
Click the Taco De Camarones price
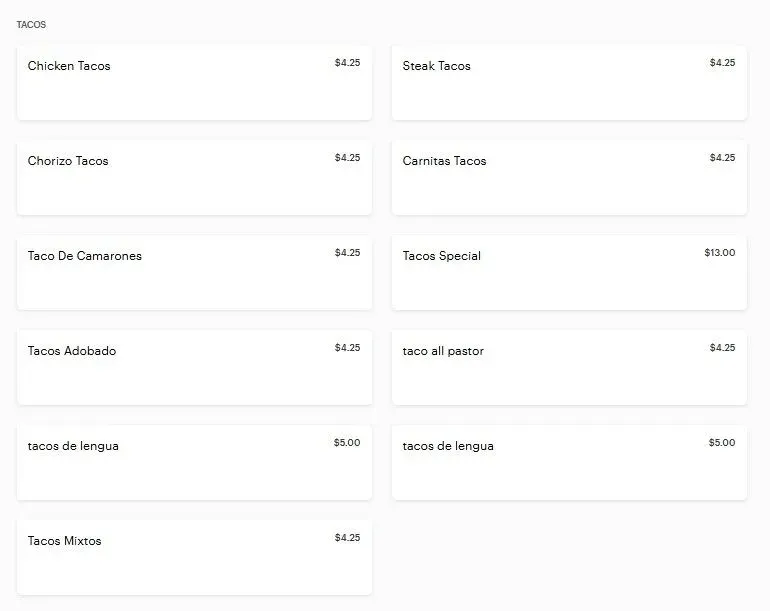(347, 253)
